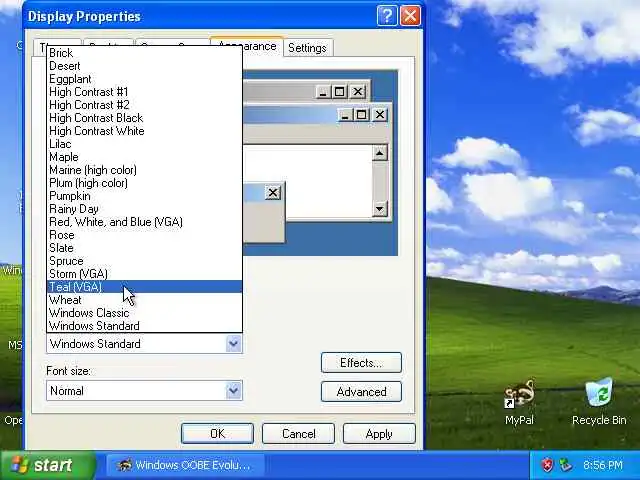Click Cancel in Display Properties

pos(298,433)
